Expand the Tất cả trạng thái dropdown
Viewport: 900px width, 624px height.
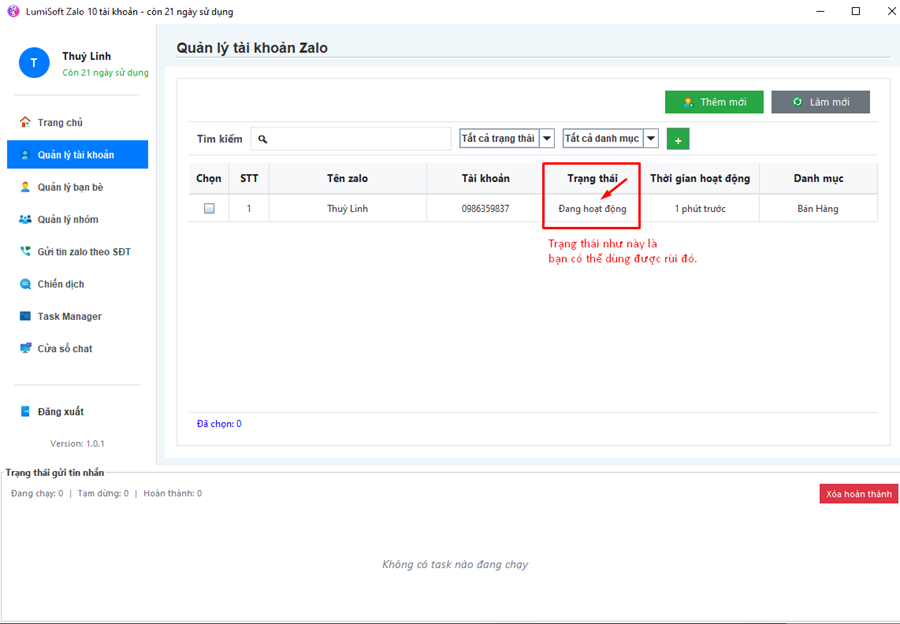click(x=547, y=139)
